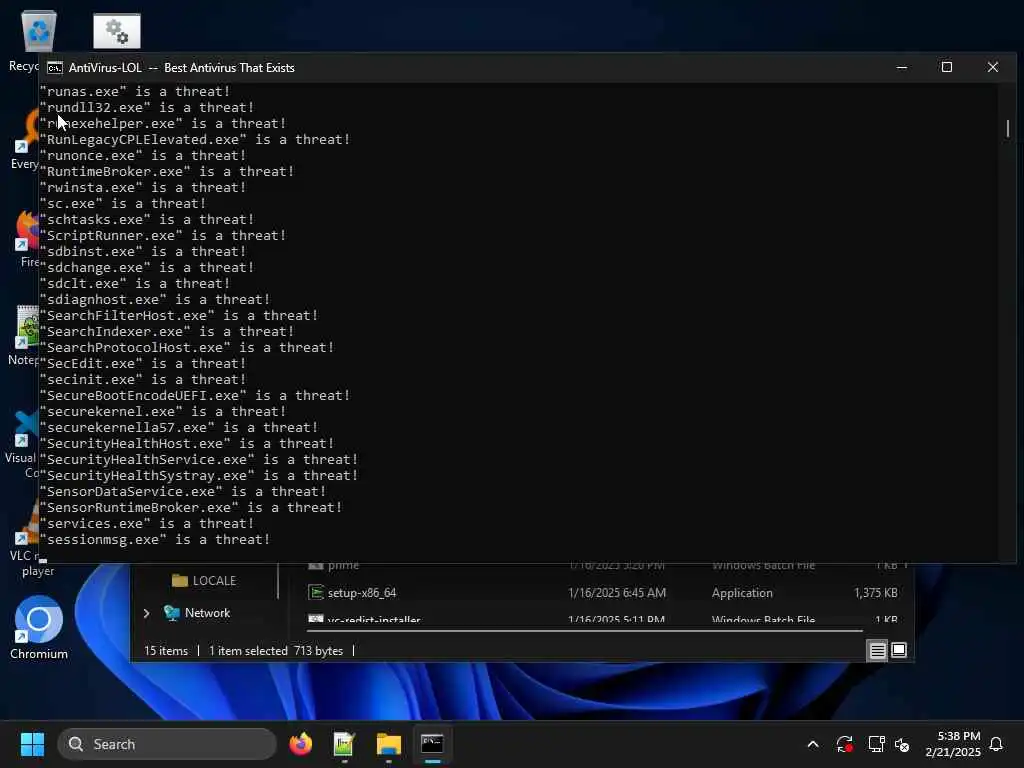Viewport: 1024px width, 768px height.
Task: Open File Explorer from the taskbar
Action: tap(389, 744)
